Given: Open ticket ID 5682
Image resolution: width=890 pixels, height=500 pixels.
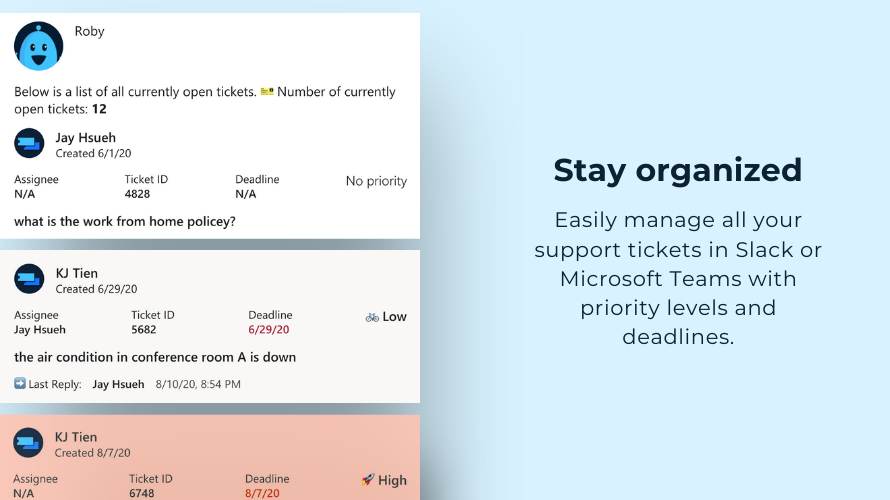Looking at the screenshot, I should click(144, 330).
